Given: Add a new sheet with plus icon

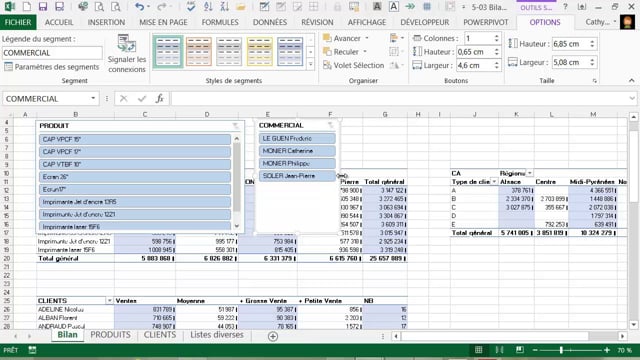Looking at the screenshot, I should coord(273,336).
